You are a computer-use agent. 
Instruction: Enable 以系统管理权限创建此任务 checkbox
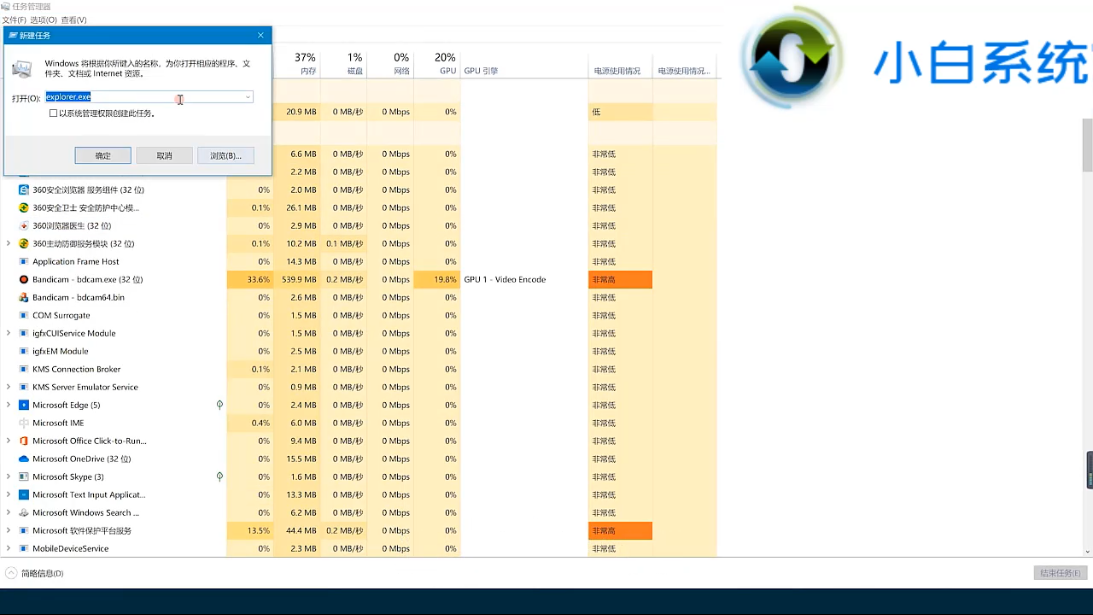(53, 113)
